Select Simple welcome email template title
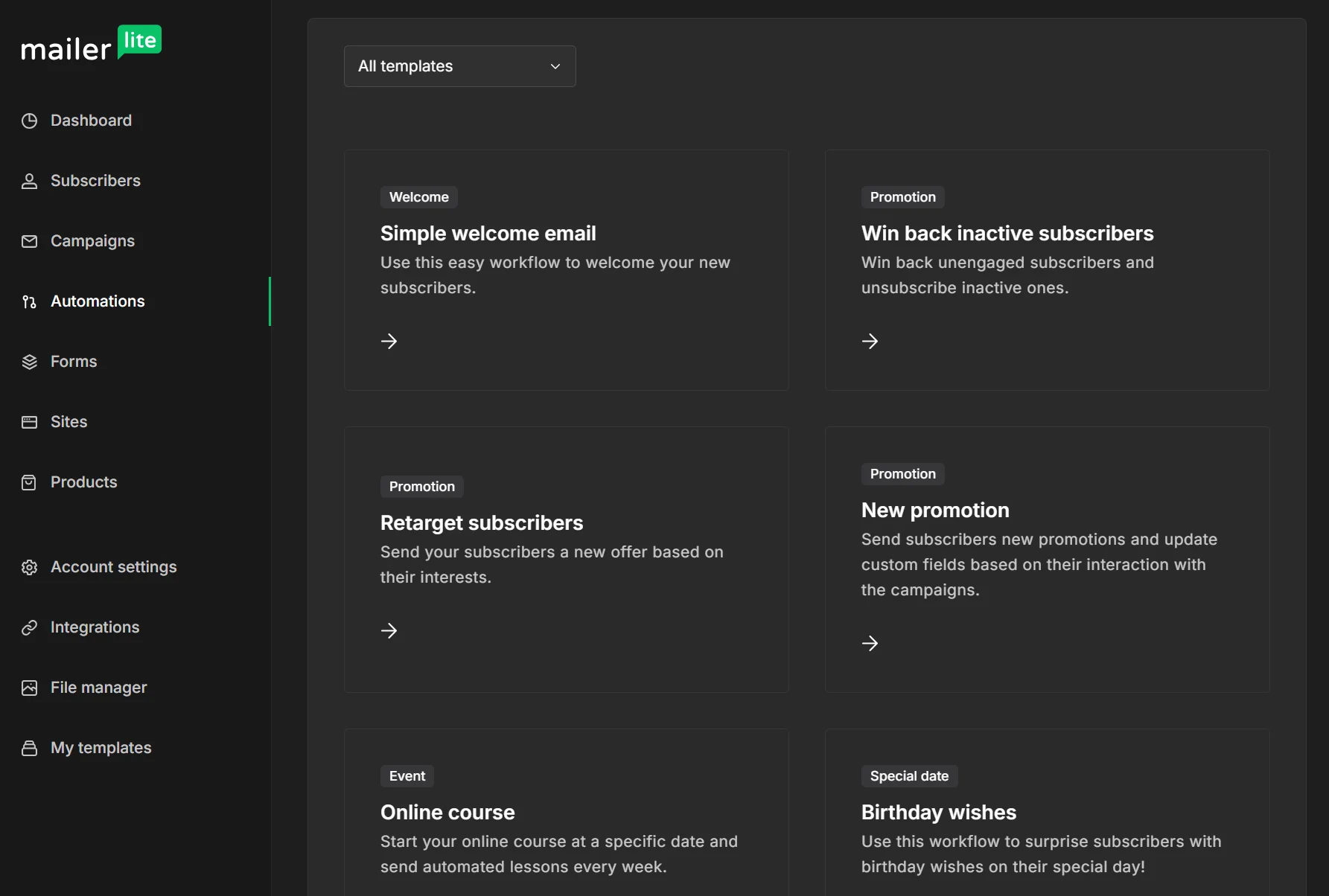The image size is (1329, 896). pyautogui.click(x=488, y=234)
